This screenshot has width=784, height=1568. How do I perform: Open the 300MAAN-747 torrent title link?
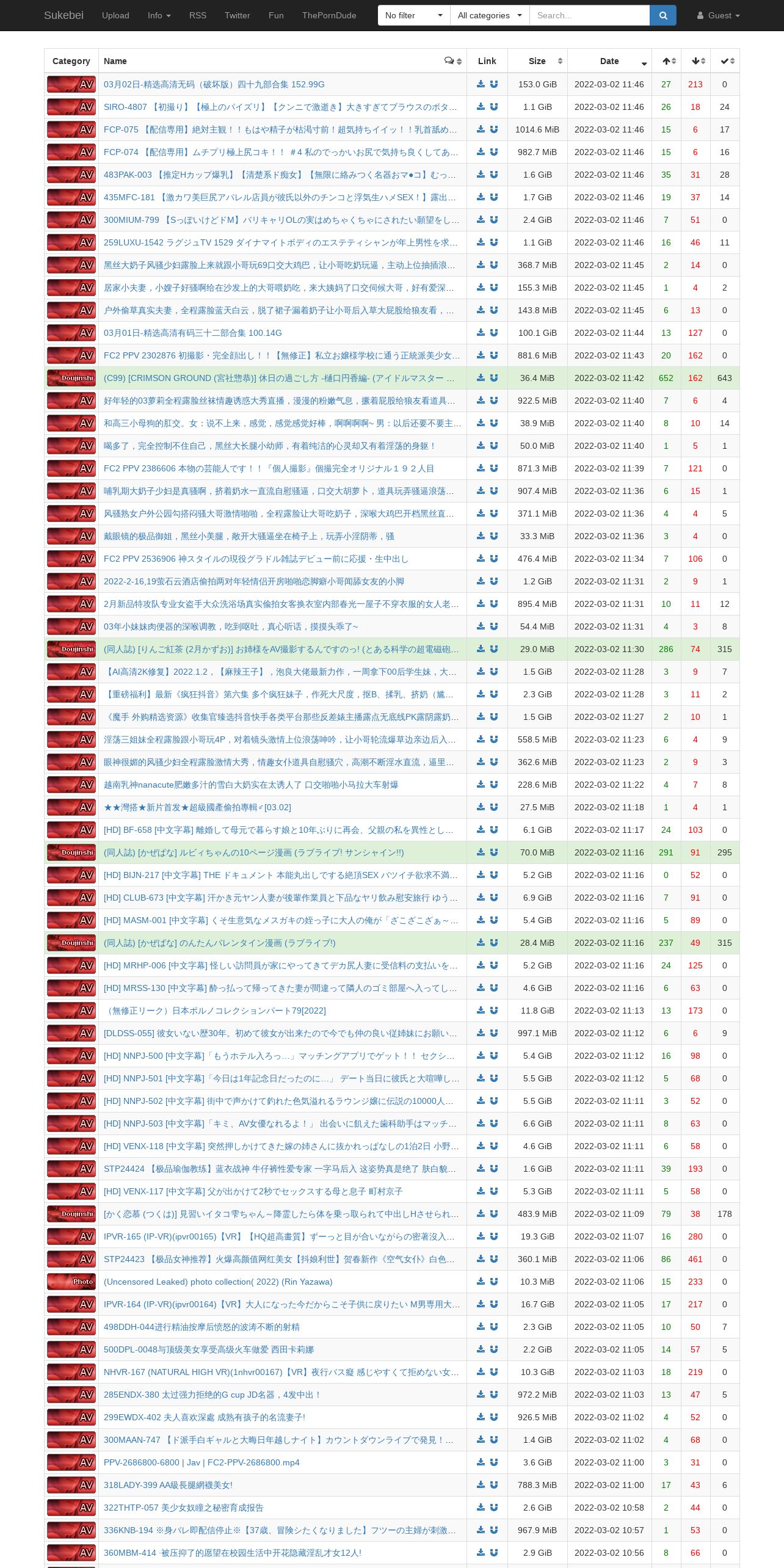pyautogui.click(x=279, y=1440)
